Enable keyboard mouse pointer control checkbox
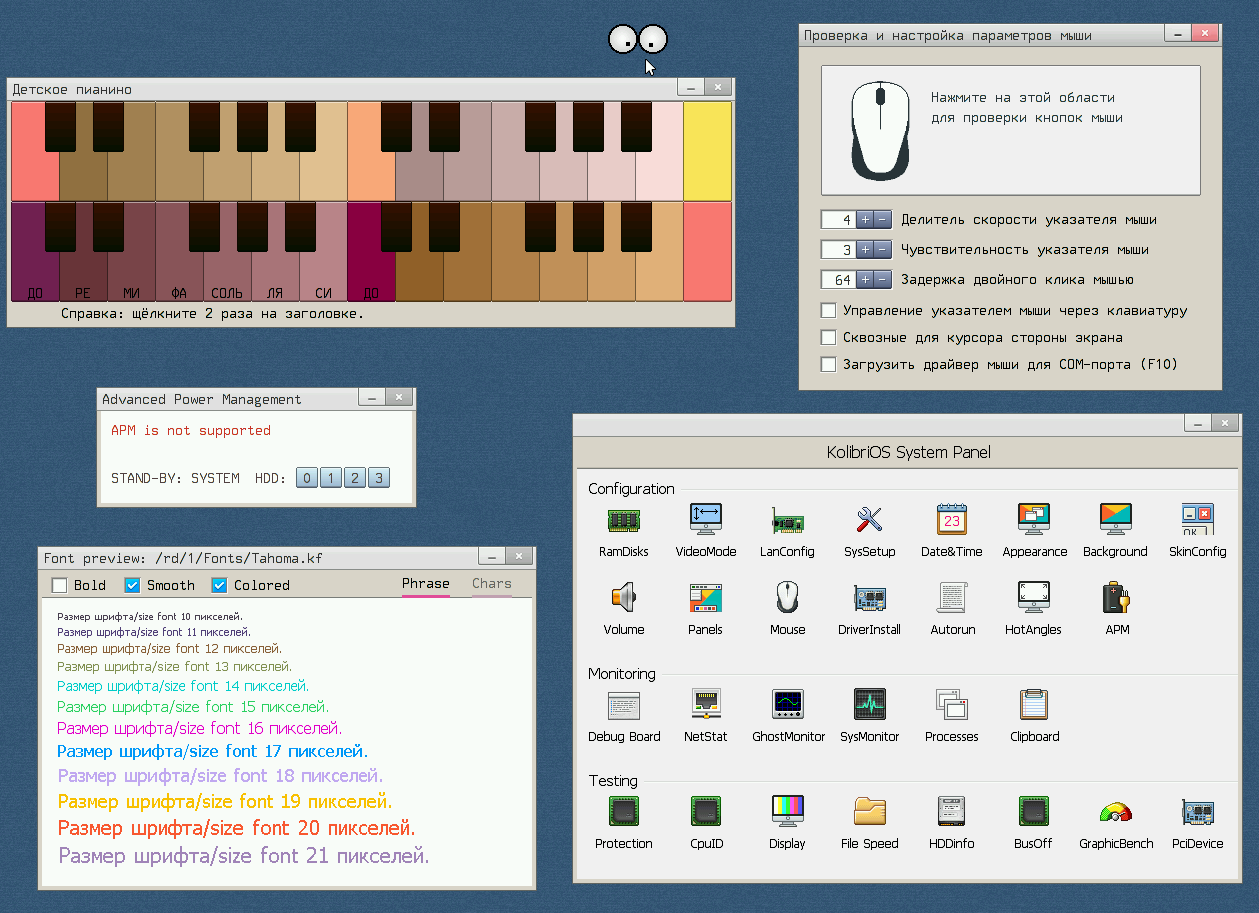 tap(828, 311)
